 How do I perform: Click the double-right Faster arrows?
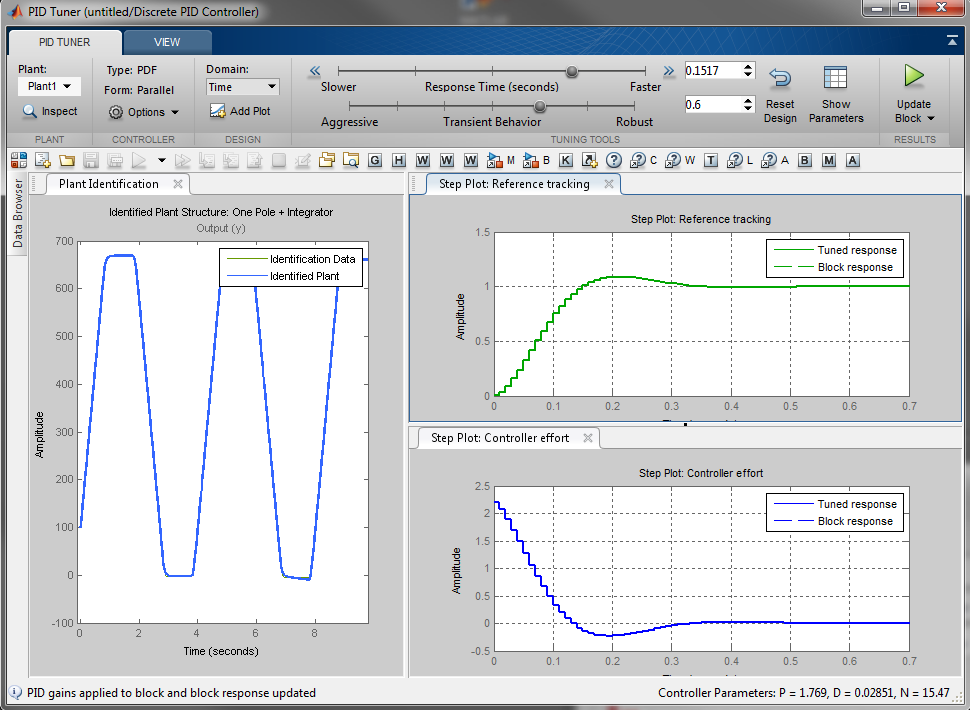tap(669, 71)
